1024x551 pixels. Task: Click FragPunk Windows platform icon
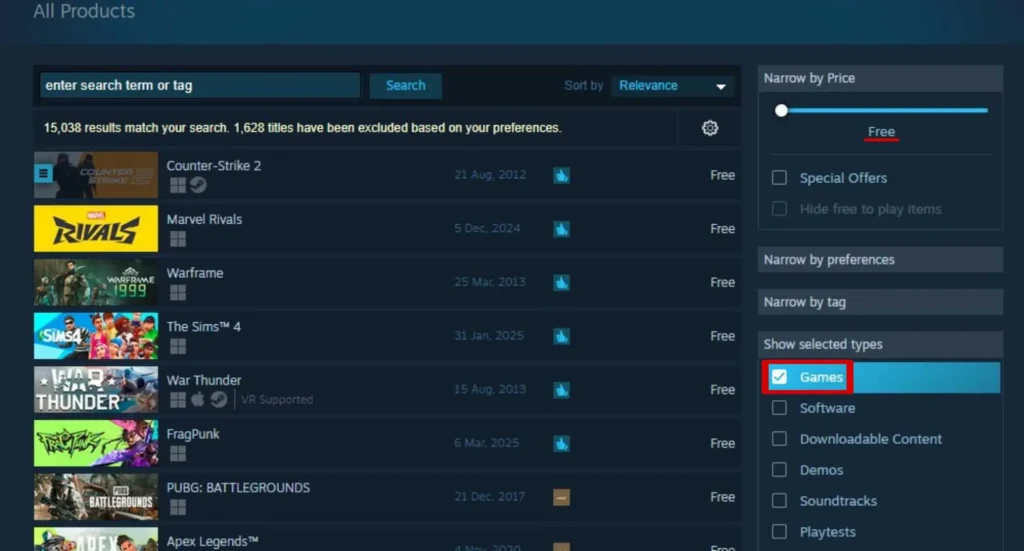[x=178, y=453]
